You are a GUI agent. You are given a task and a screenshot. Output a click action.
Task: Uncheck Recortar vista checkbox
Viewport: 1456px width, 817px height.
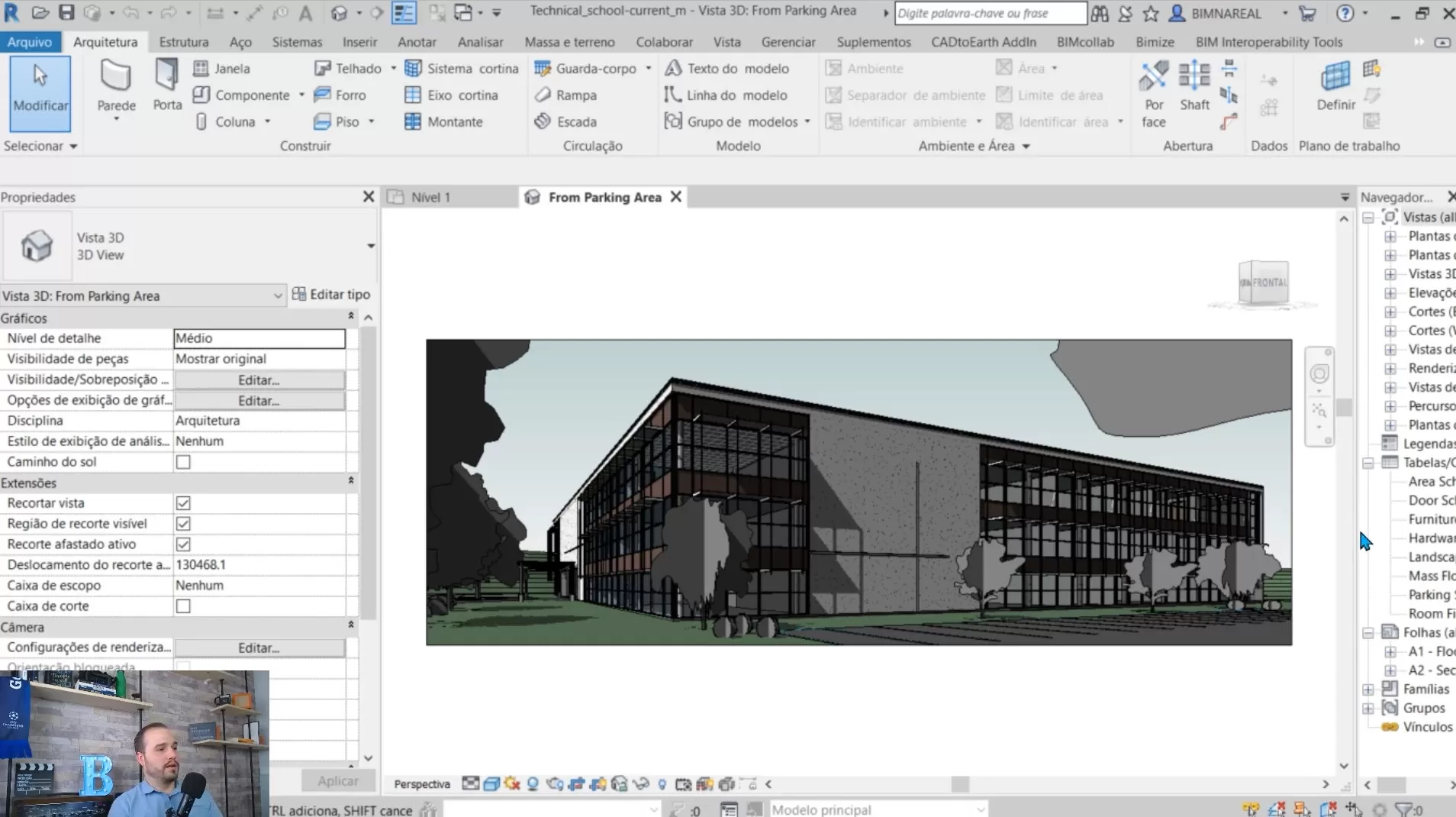point(183,503)
